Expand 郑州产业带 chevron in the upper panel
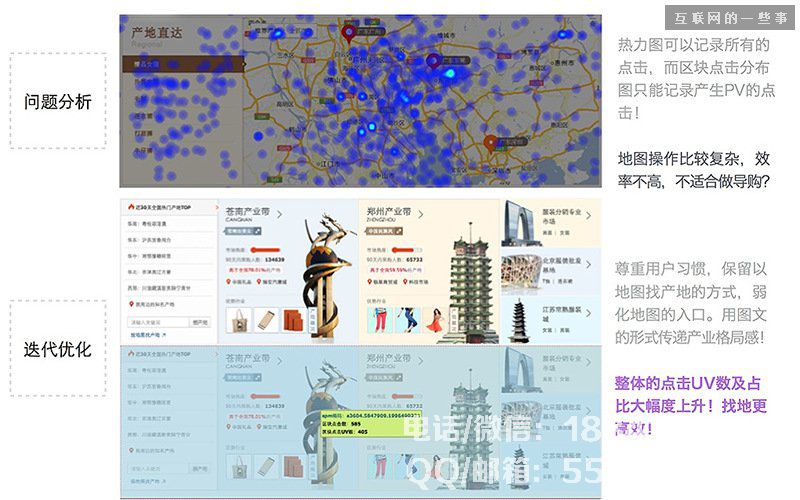800x500 pixels. pos(420,215)
